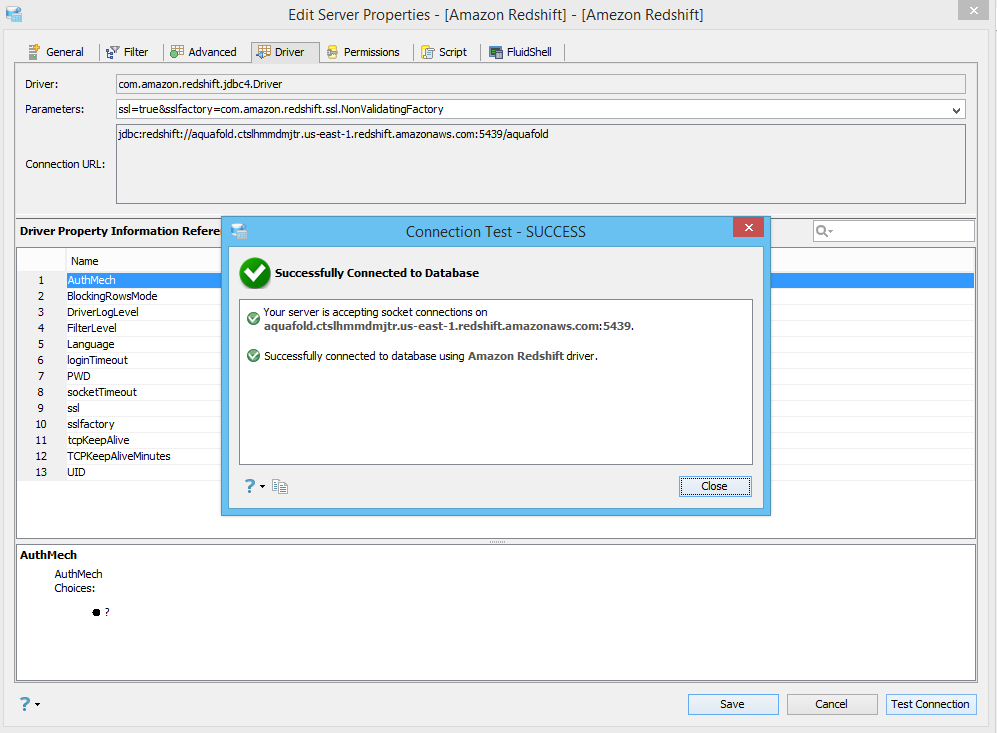
Task: Select the UID property row
Action: (x=120, y=472)
